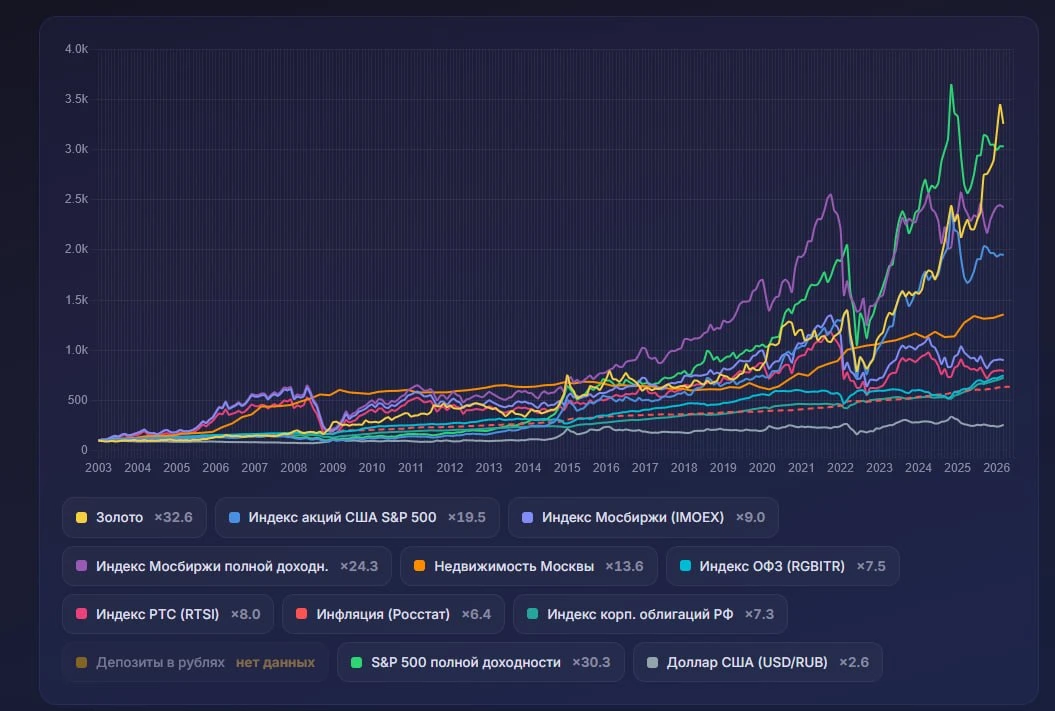Screen dimensions: 1055x711
Task: Click the ×19.5 multiplier value
Action: tap(466, 517)
